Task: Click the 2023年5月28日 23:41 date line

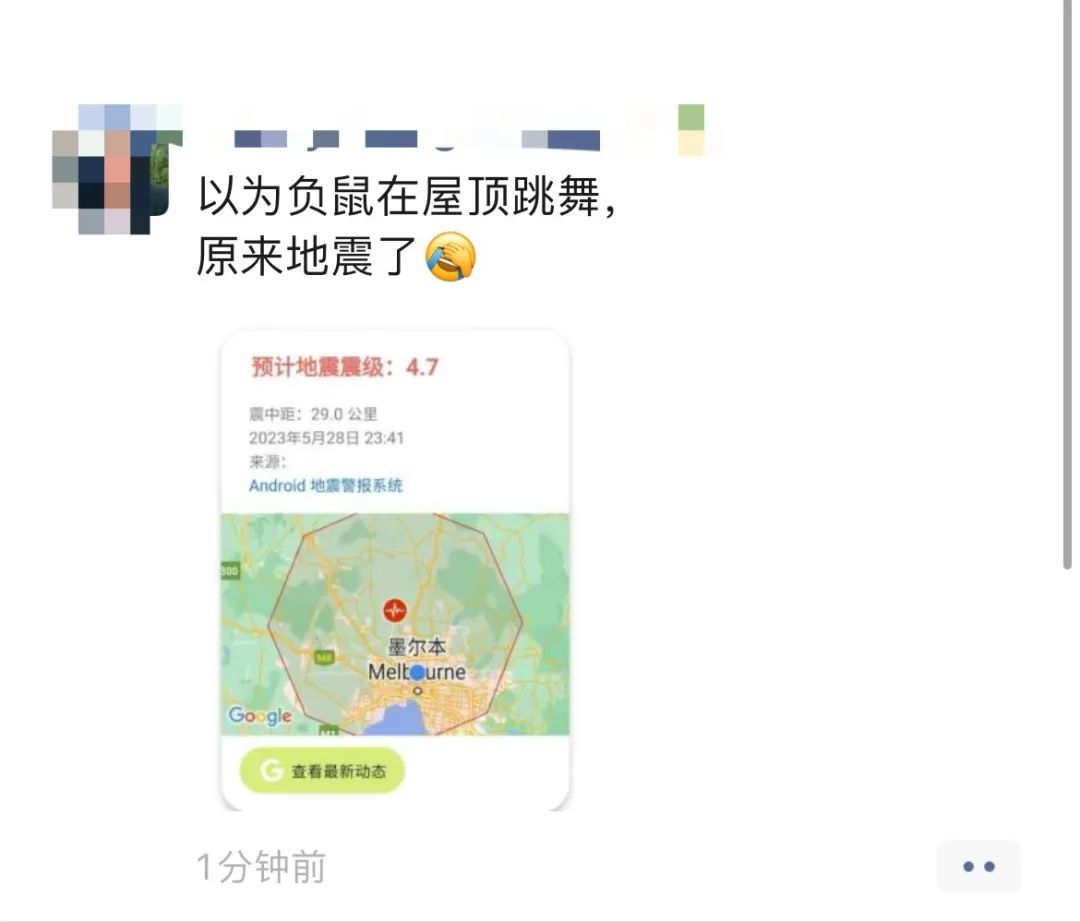Action: [326, 438]
